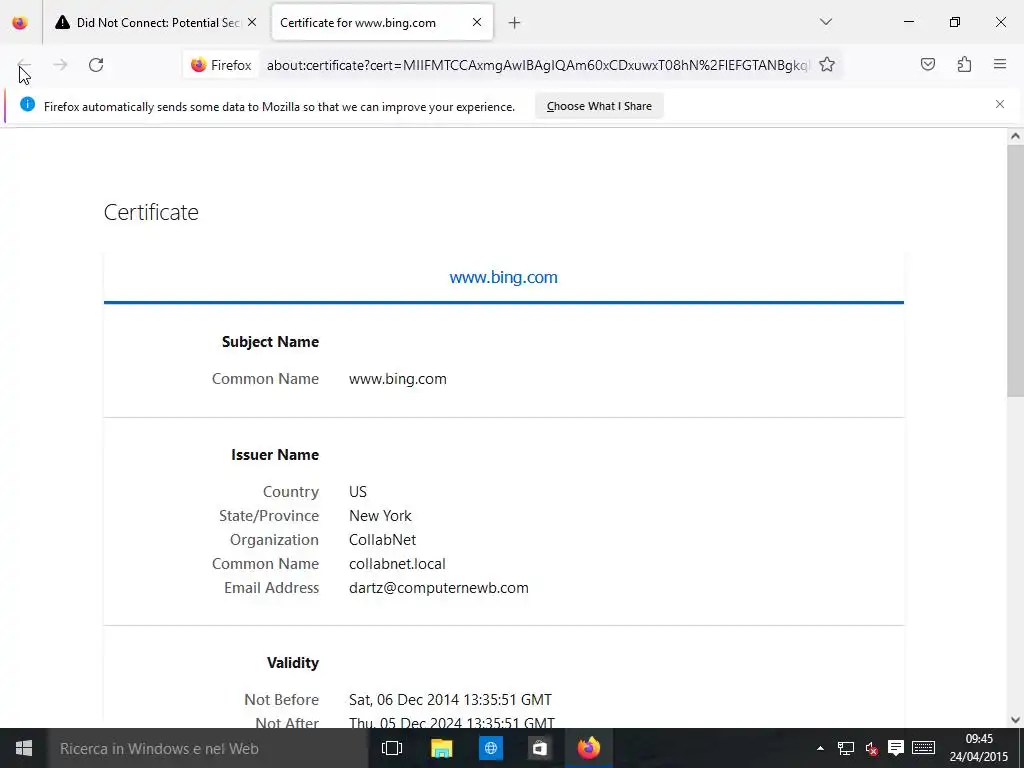
Task: Open the blue globe browser taskbar icon
Action: tap(490, 748)
